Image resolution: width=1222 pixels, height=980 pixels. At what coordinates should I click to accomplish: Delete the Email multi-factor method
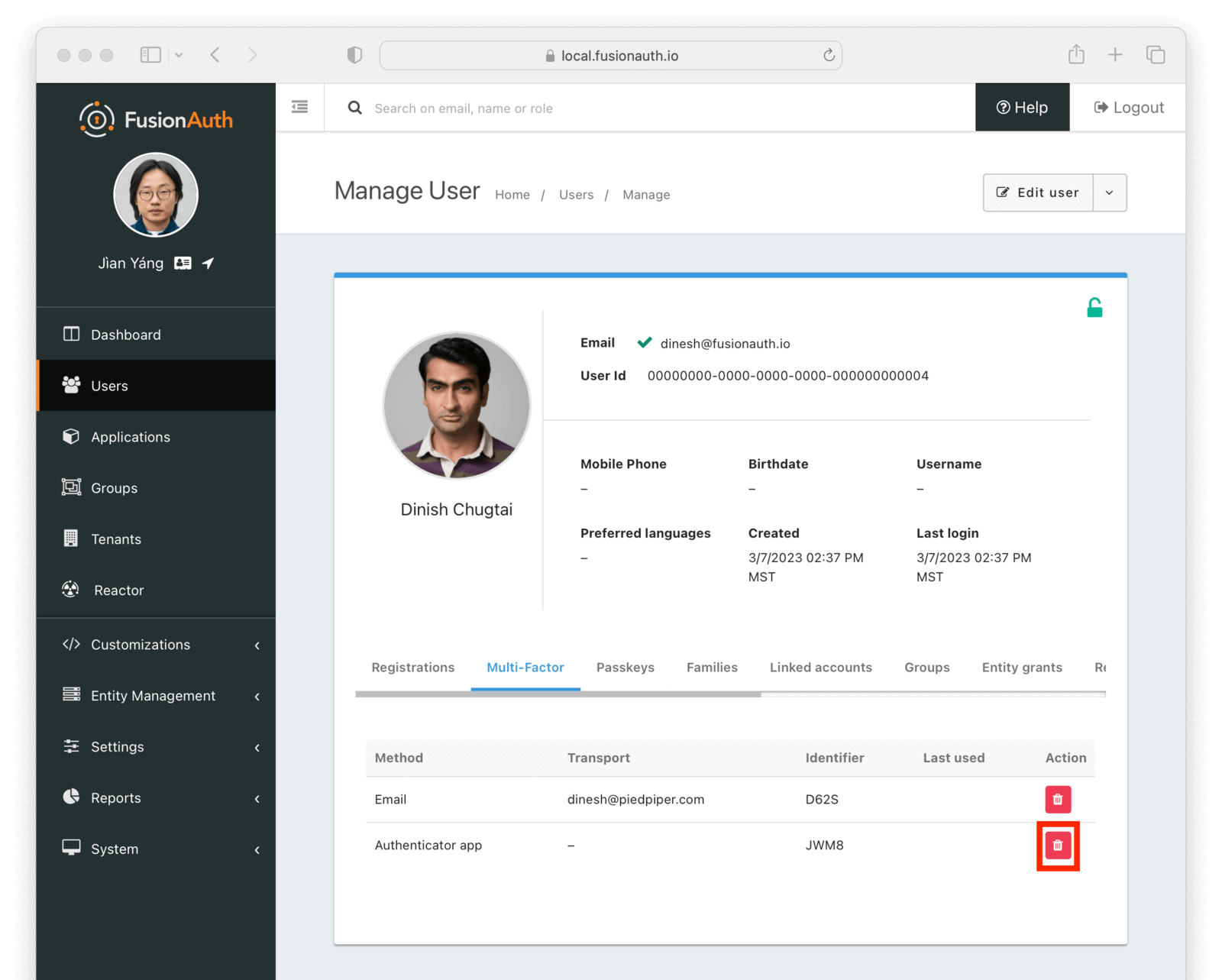[x=1058, y=799]
